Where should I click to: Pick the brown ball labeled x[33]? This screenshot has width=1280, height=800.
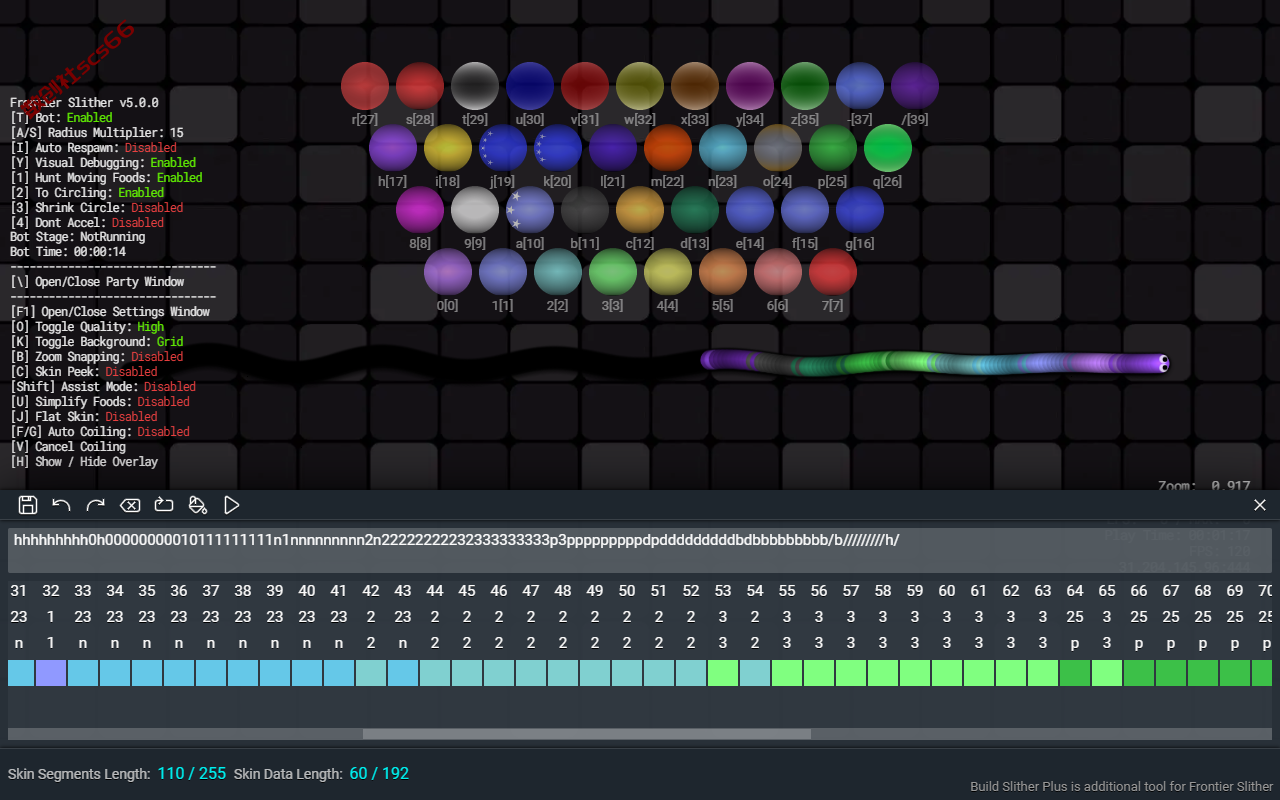695,86
